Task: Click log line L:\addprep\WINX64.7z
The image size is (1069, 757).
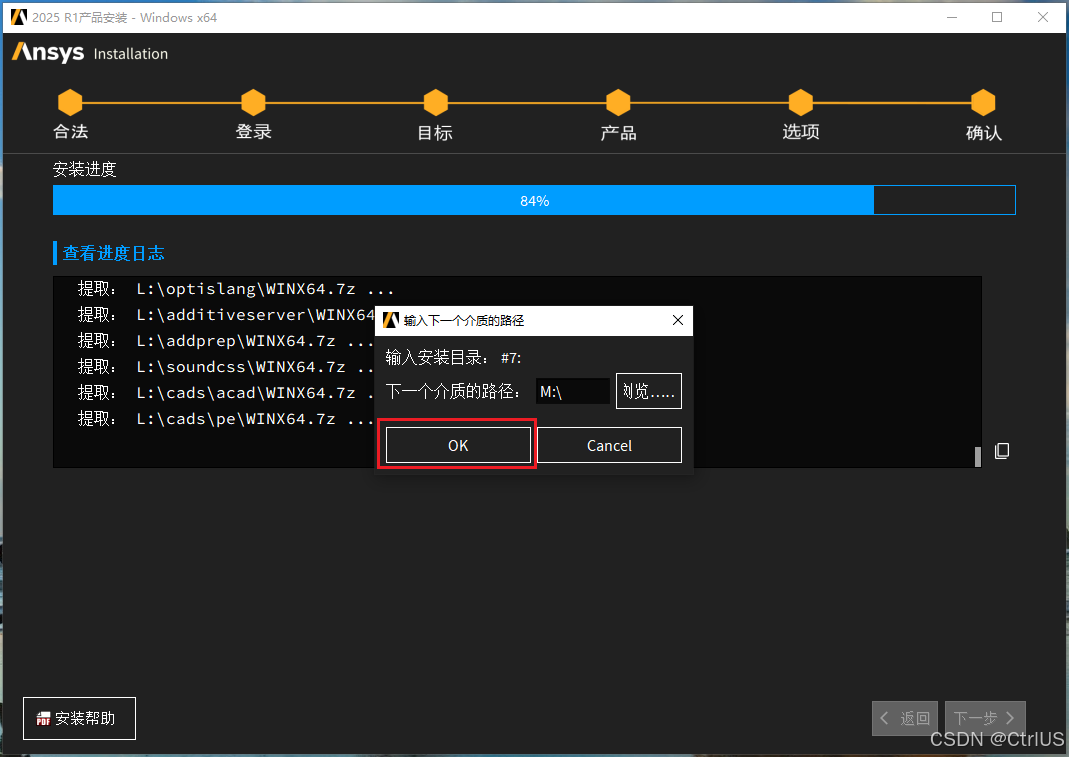Action: (226, 341)
